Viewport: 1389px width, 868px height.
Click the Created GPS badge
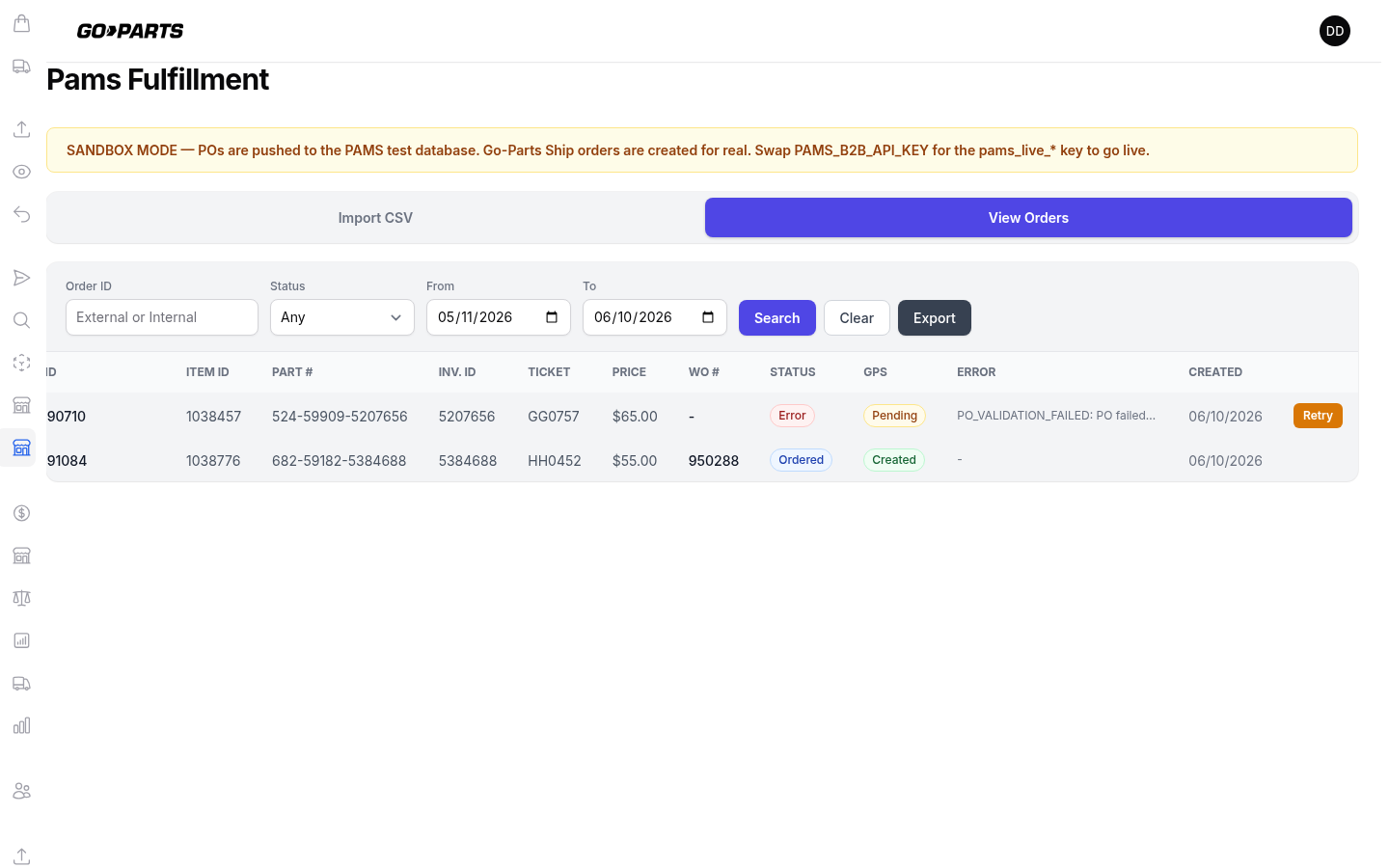(x=894, y=460)
